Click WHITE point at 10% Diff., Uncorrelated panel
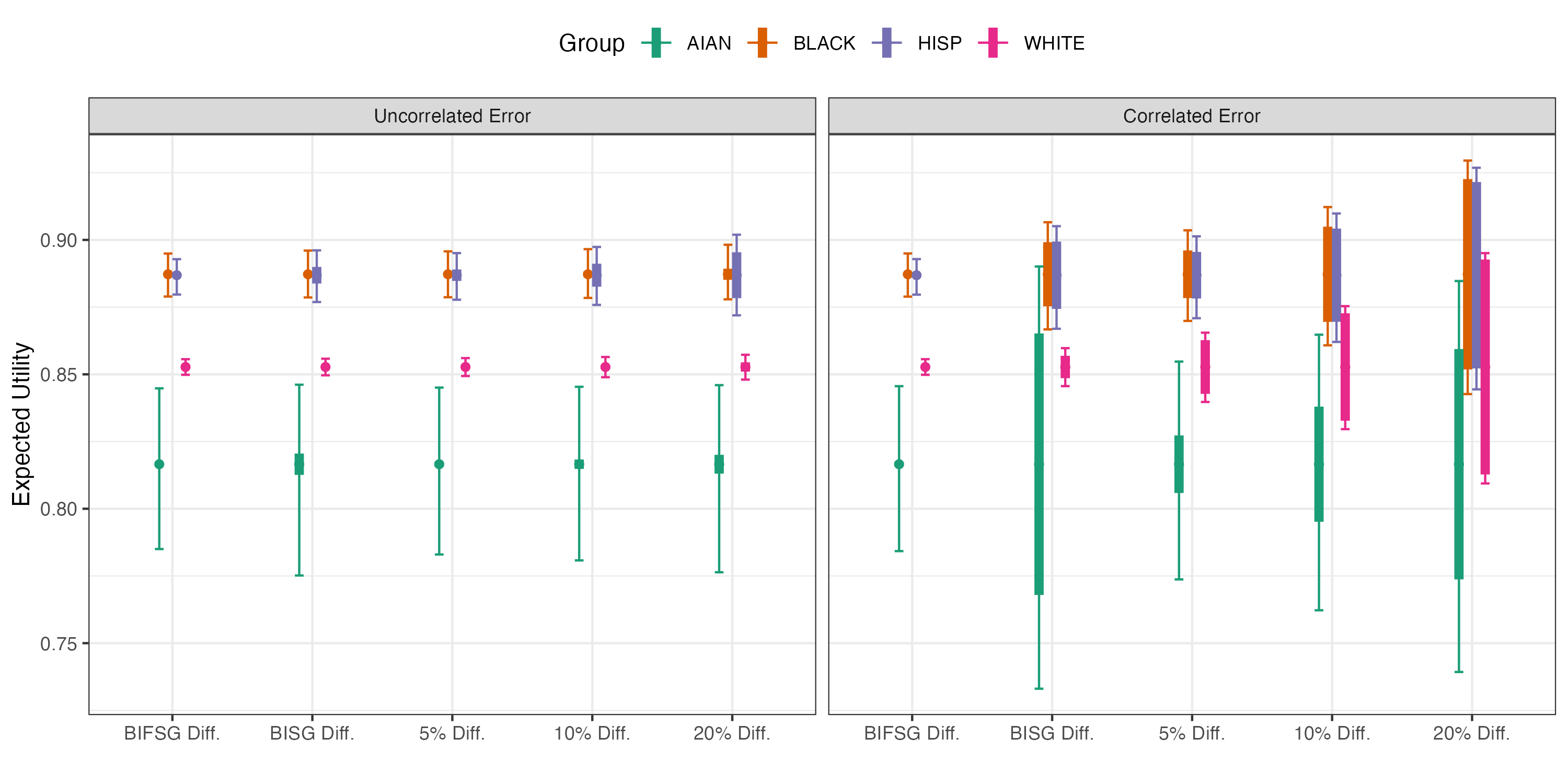This screenshot has width=1568, height=784. pyautogui.click(x=606, y=367)
